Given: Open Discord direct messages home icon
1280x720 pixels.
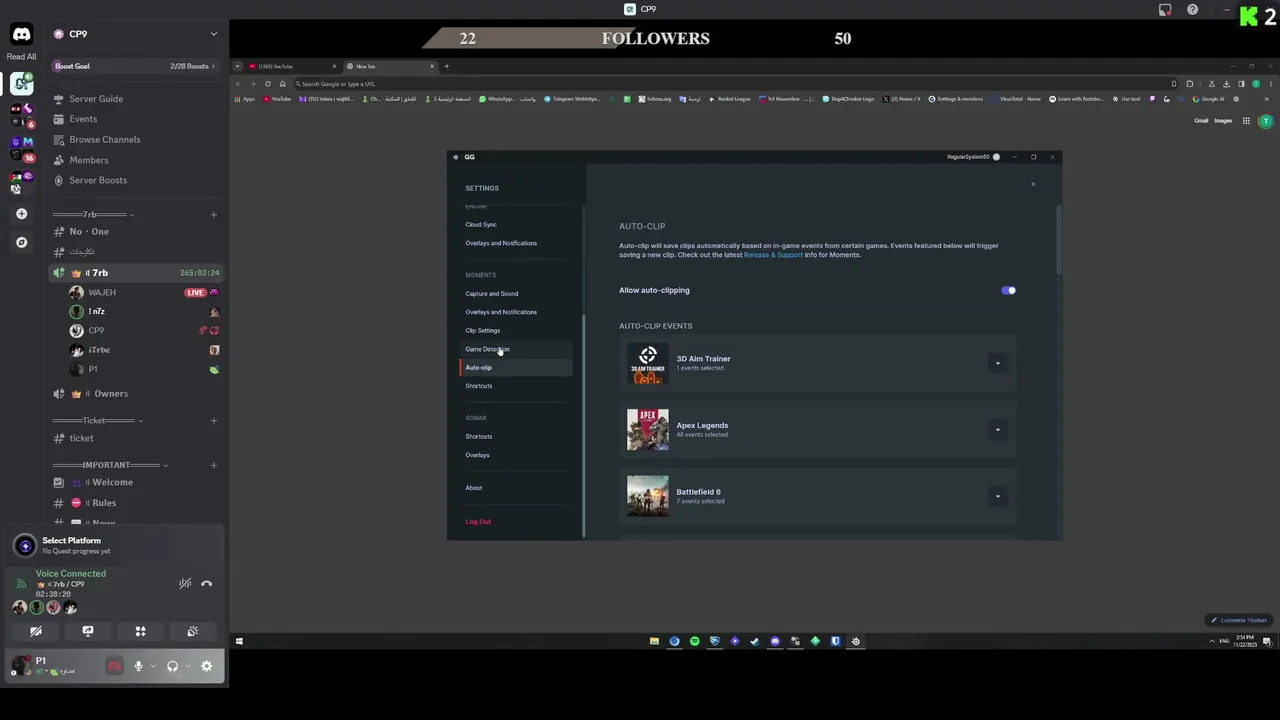Looking at the screenshot, I should click(x=21, y=35).
